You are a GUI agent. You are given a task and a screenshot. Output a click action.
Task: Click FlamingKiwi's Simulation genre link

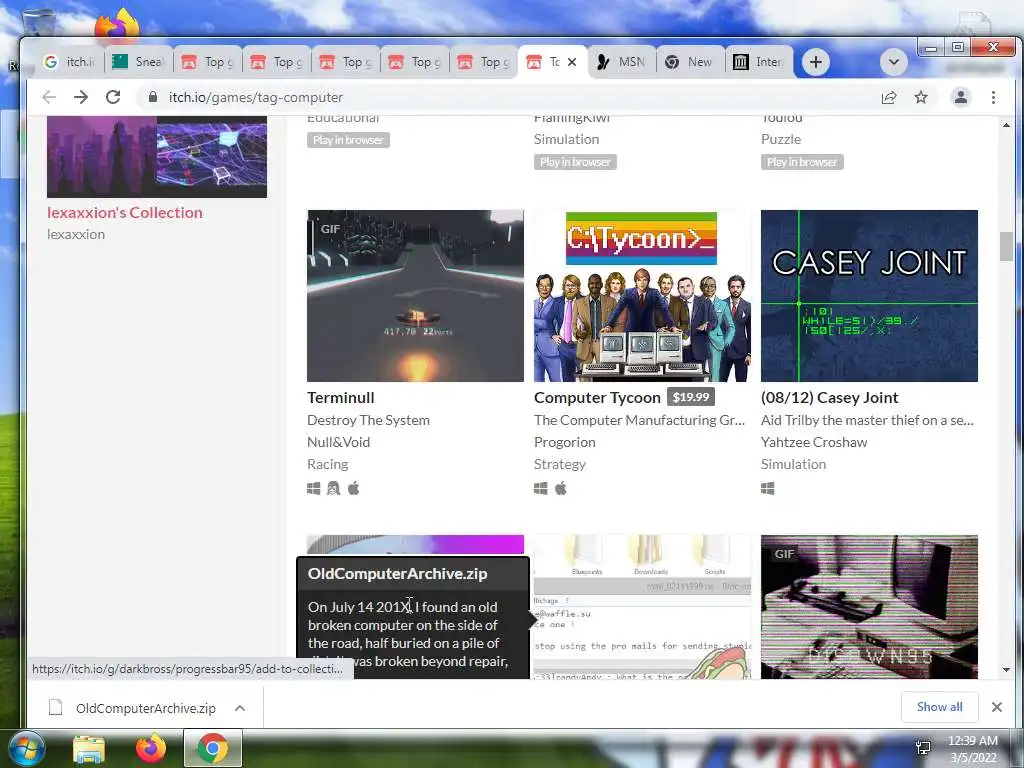point(566,139)
